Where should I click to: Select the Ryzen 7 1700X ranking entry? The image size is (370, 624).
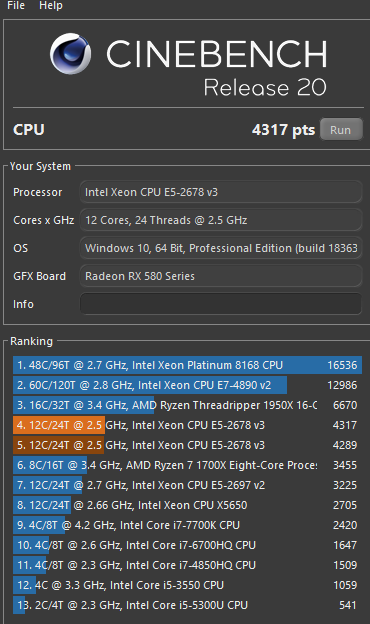(187, 465)
